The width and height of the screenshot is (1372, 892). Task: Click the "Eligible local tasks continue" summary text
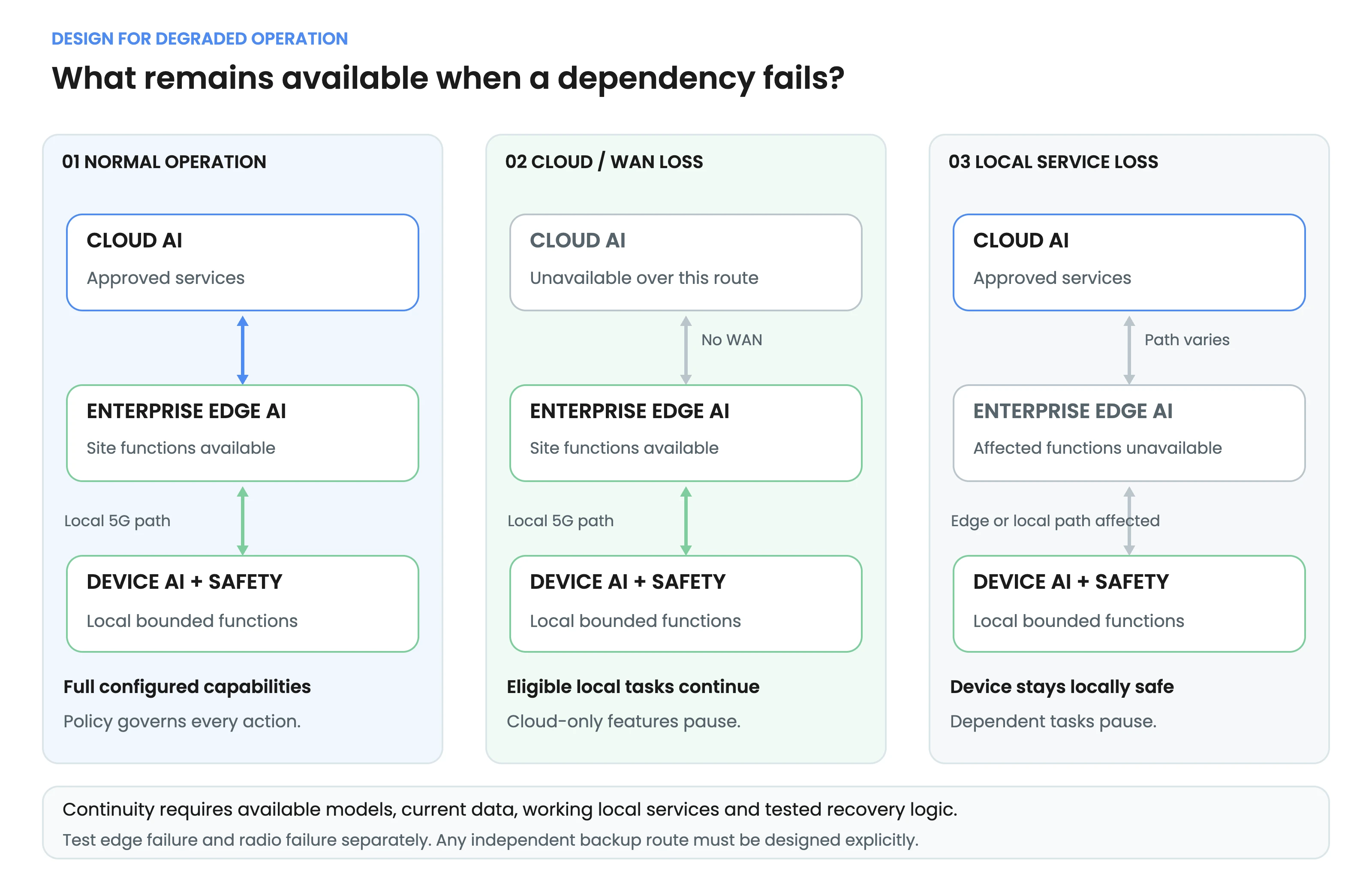click(633, 687)
